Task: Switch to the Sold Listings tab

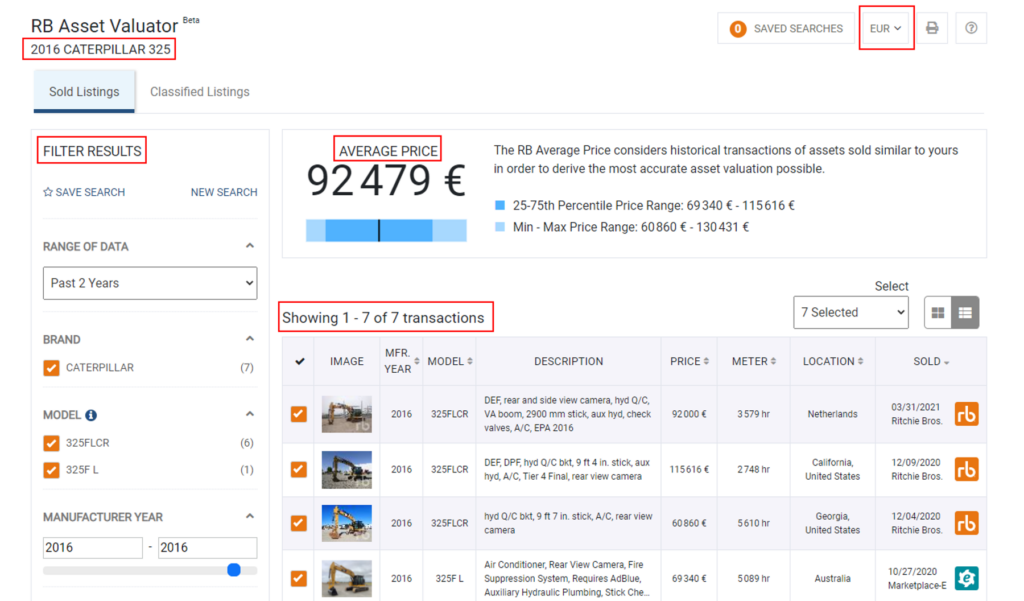Action: (84, 91)
